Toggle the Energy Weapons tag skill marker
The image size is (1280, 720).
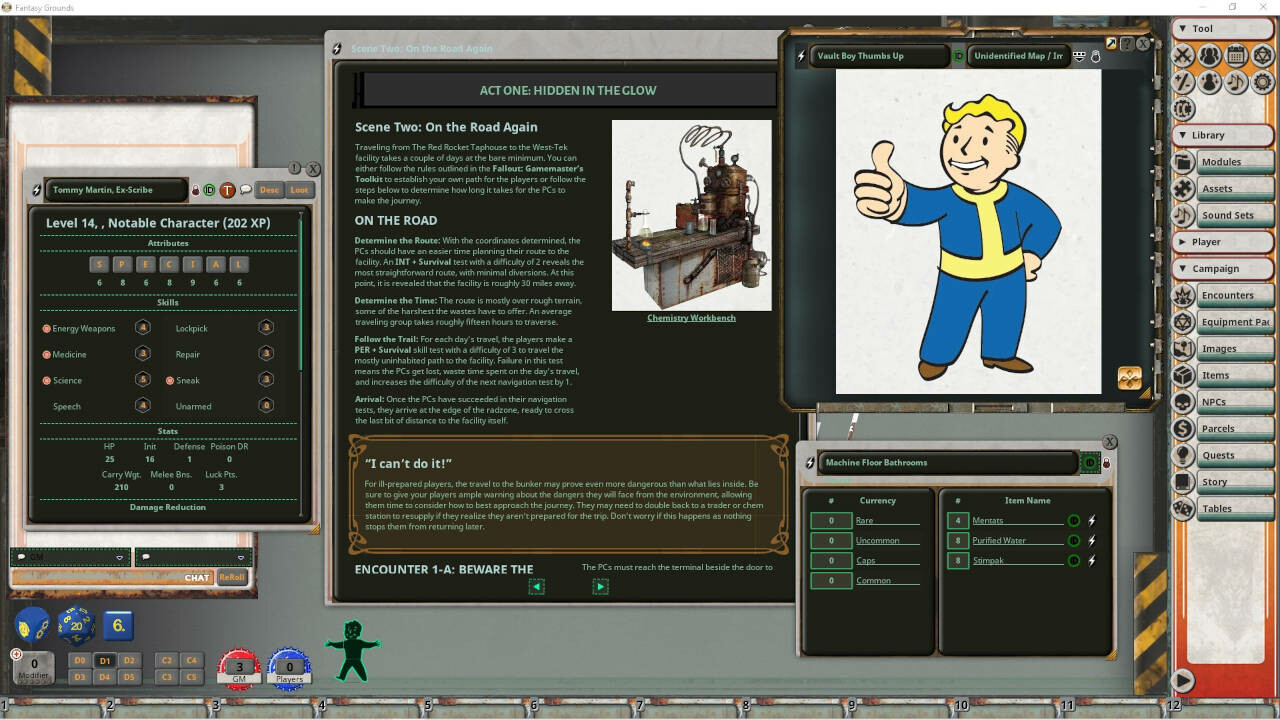click(46, 328)
